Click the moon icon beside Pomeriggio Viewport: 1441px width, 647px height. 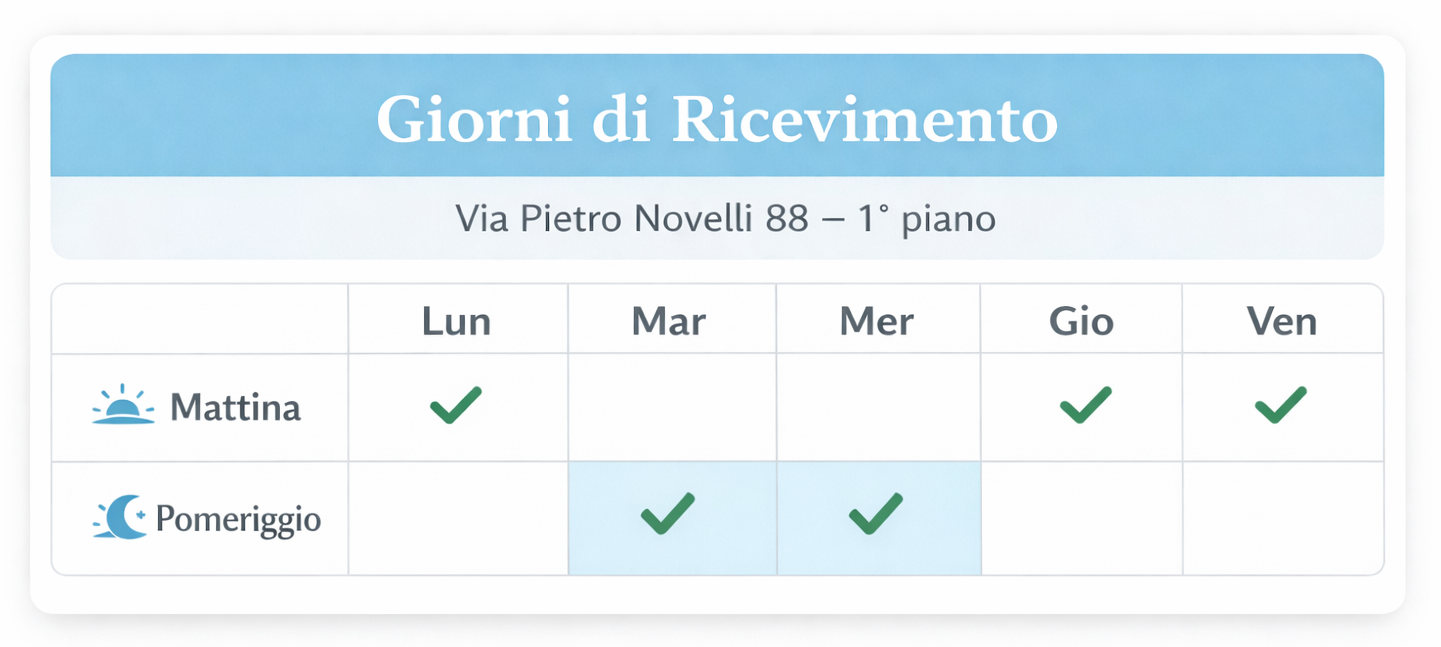point(120,519)
